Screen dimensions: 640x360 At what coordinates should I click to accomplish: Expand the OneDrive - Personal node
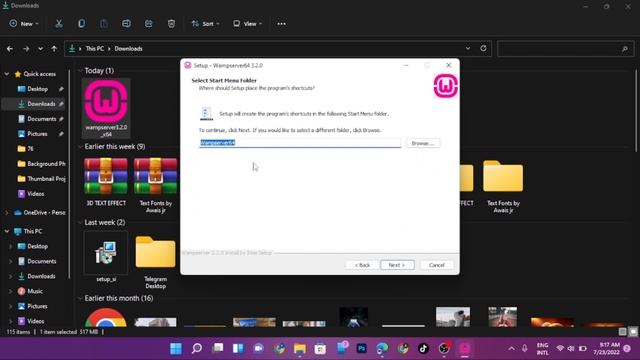pyautogui.click(x=7, y=213)
